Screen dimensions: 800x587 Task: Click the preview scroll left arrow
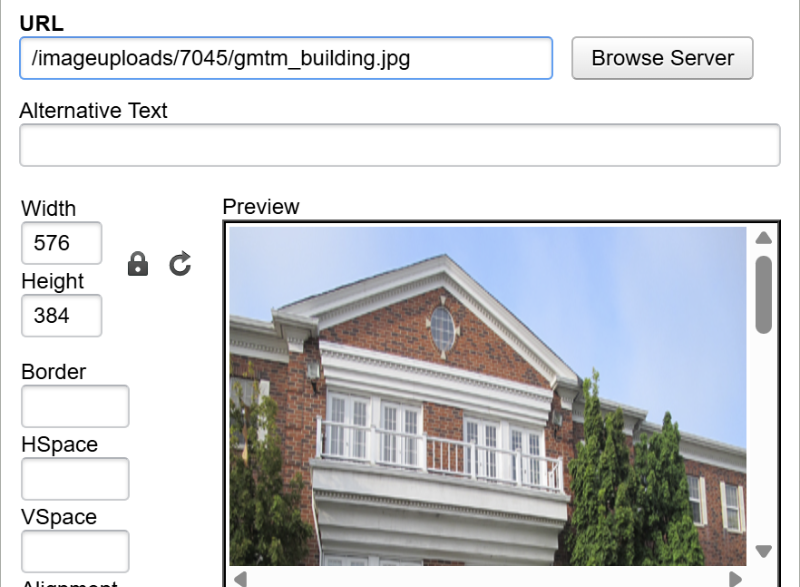click(x=240, y=579)
